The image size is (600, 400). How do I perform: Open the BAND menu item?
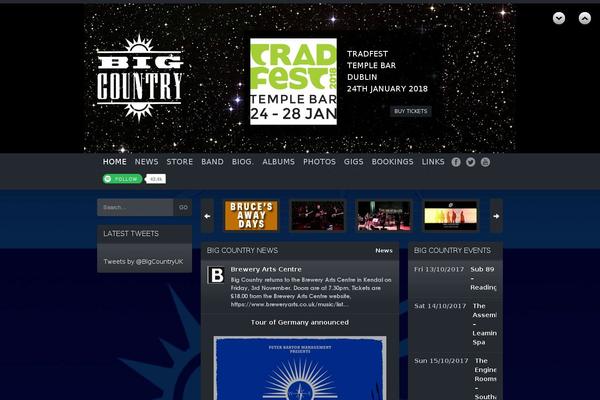click(x=212, y=162)
